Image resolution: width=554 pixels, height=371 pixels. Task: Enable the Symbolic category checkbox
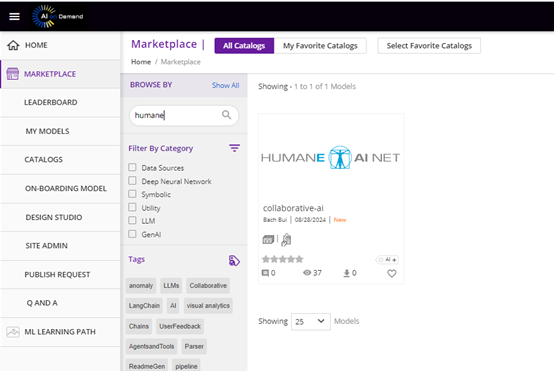tap(132, 194)
